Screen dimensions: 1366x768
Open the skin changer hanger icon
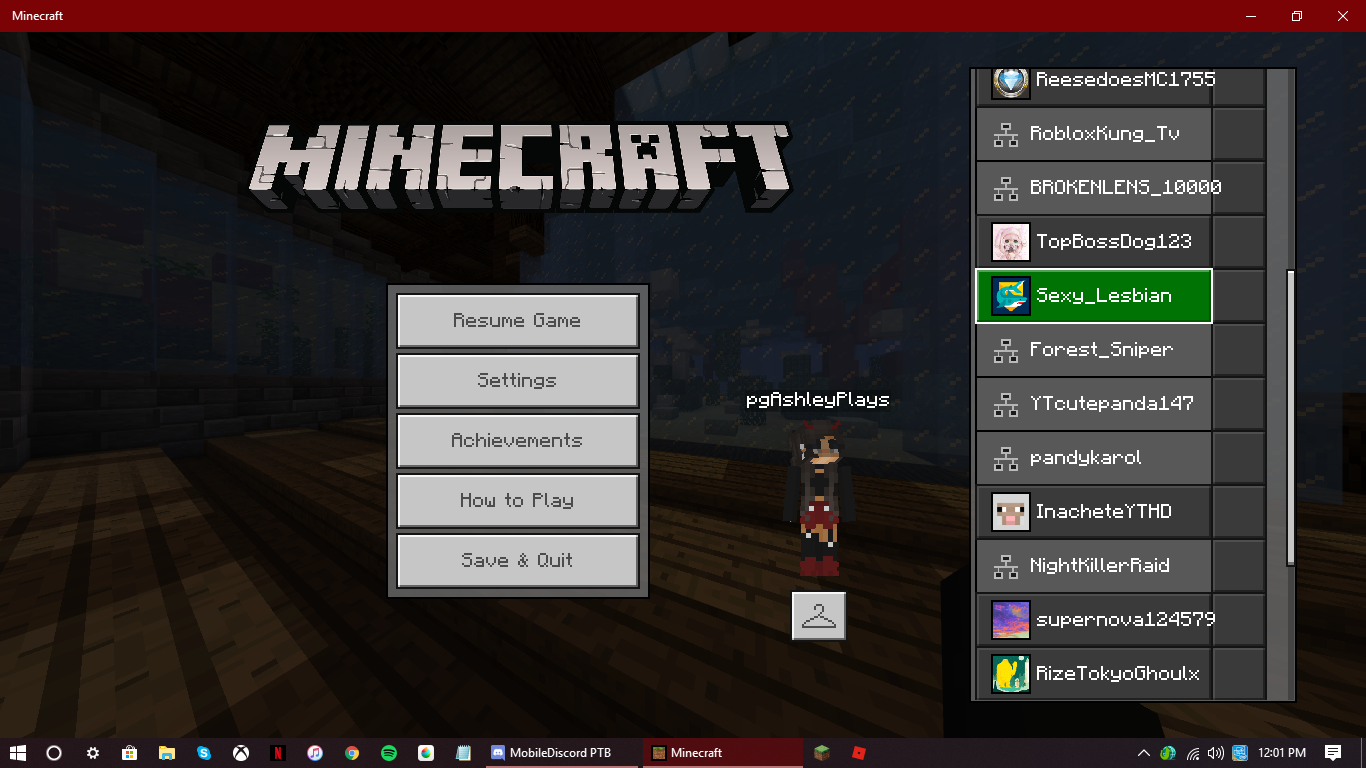(819, 616)
